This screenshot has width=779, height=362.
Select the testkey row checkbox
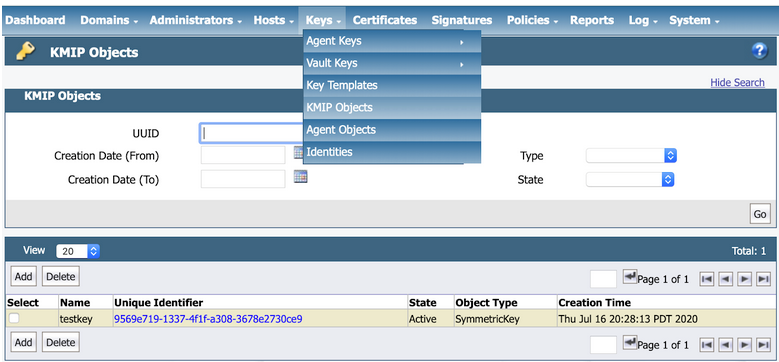14,318
